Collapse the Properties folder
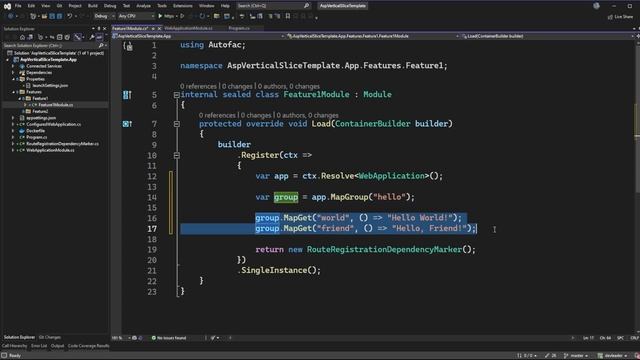Image resolution: width=640 pixels, height=360 pixels. pyautogui.click(x=13, y=79)
